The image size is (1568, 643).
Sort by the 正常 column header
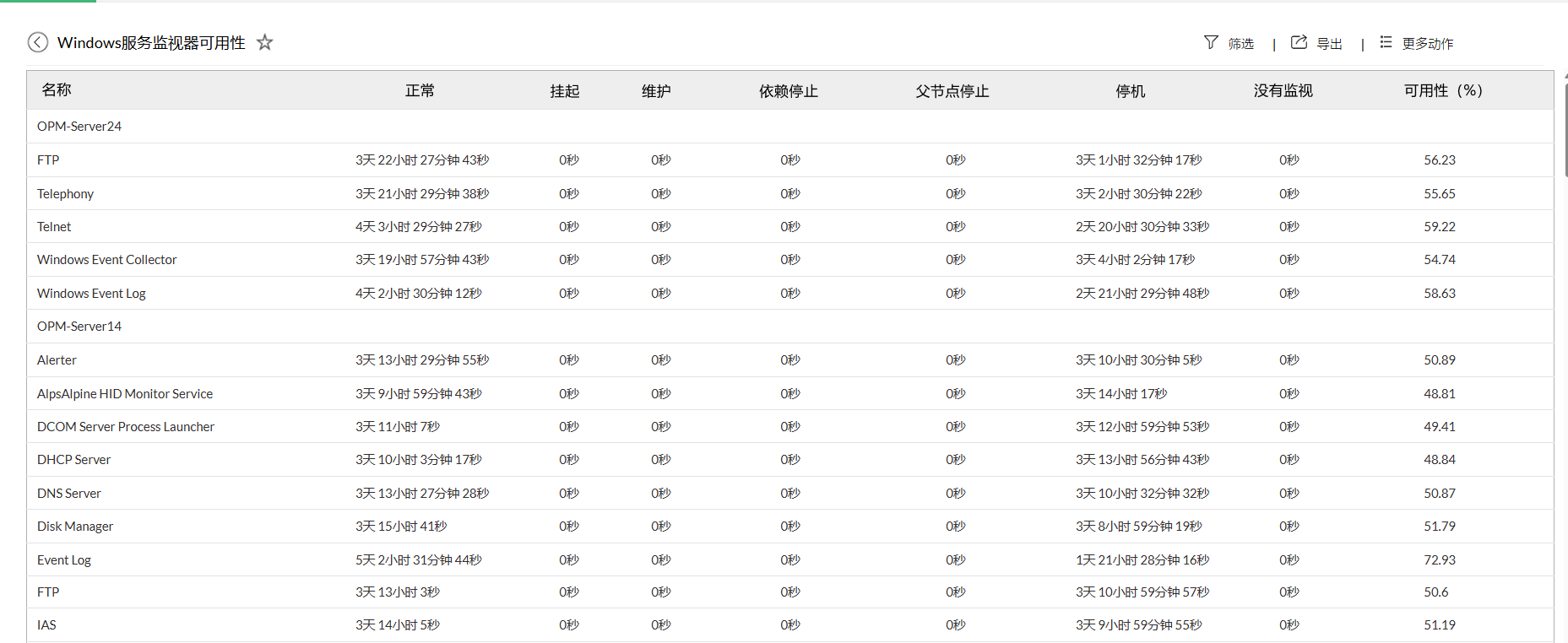[420, 91]
